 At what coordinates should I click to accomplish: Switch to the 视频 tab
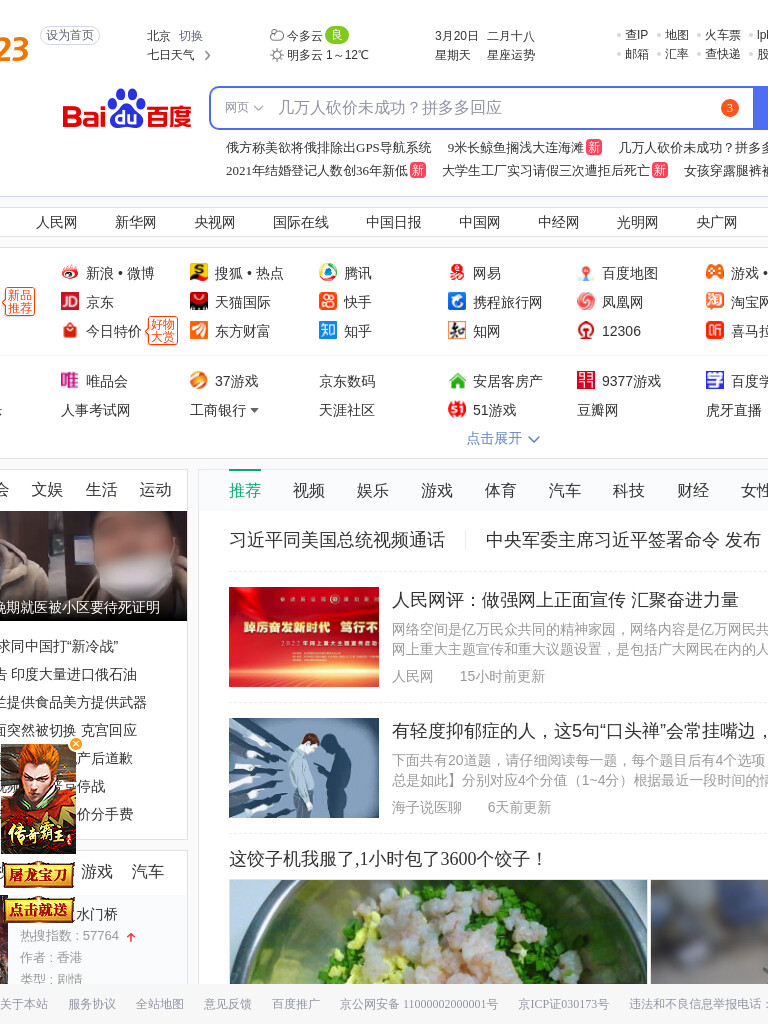[x=309, y=490]
